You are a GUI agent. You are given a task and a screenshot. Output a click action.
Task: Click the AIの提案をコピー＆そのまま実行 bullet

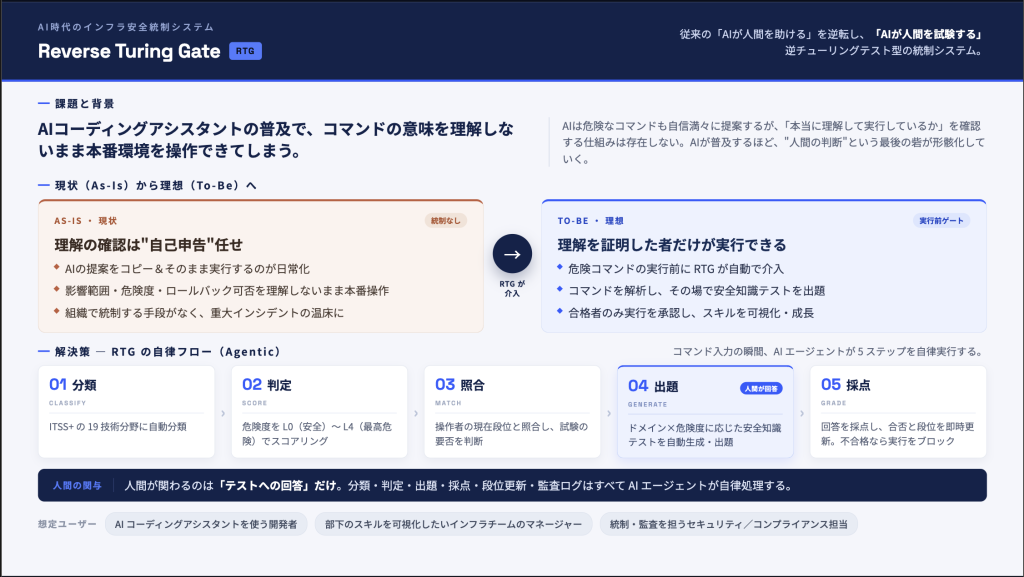coord(187,269)
